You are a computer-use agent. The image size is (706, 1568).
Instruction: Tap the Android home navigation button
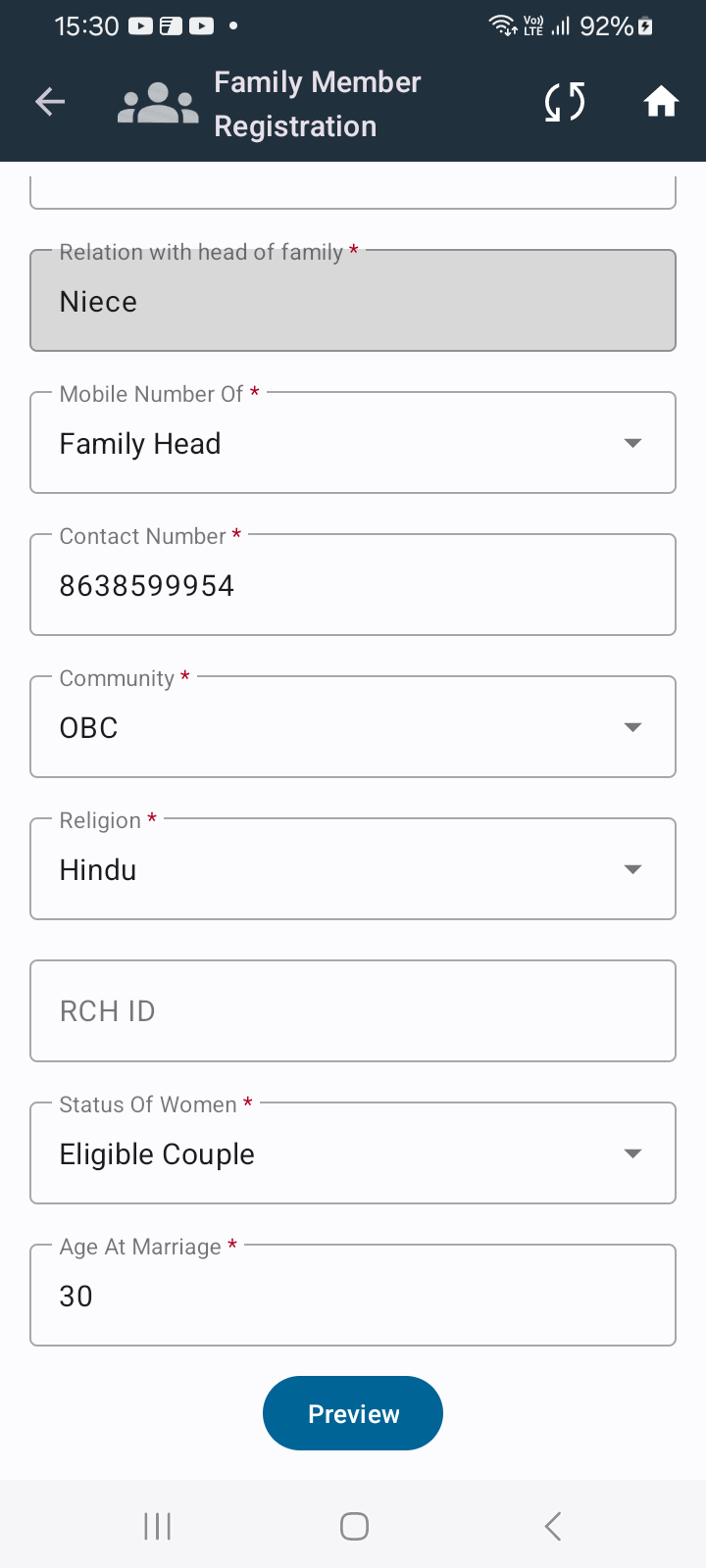[354, 1526]
